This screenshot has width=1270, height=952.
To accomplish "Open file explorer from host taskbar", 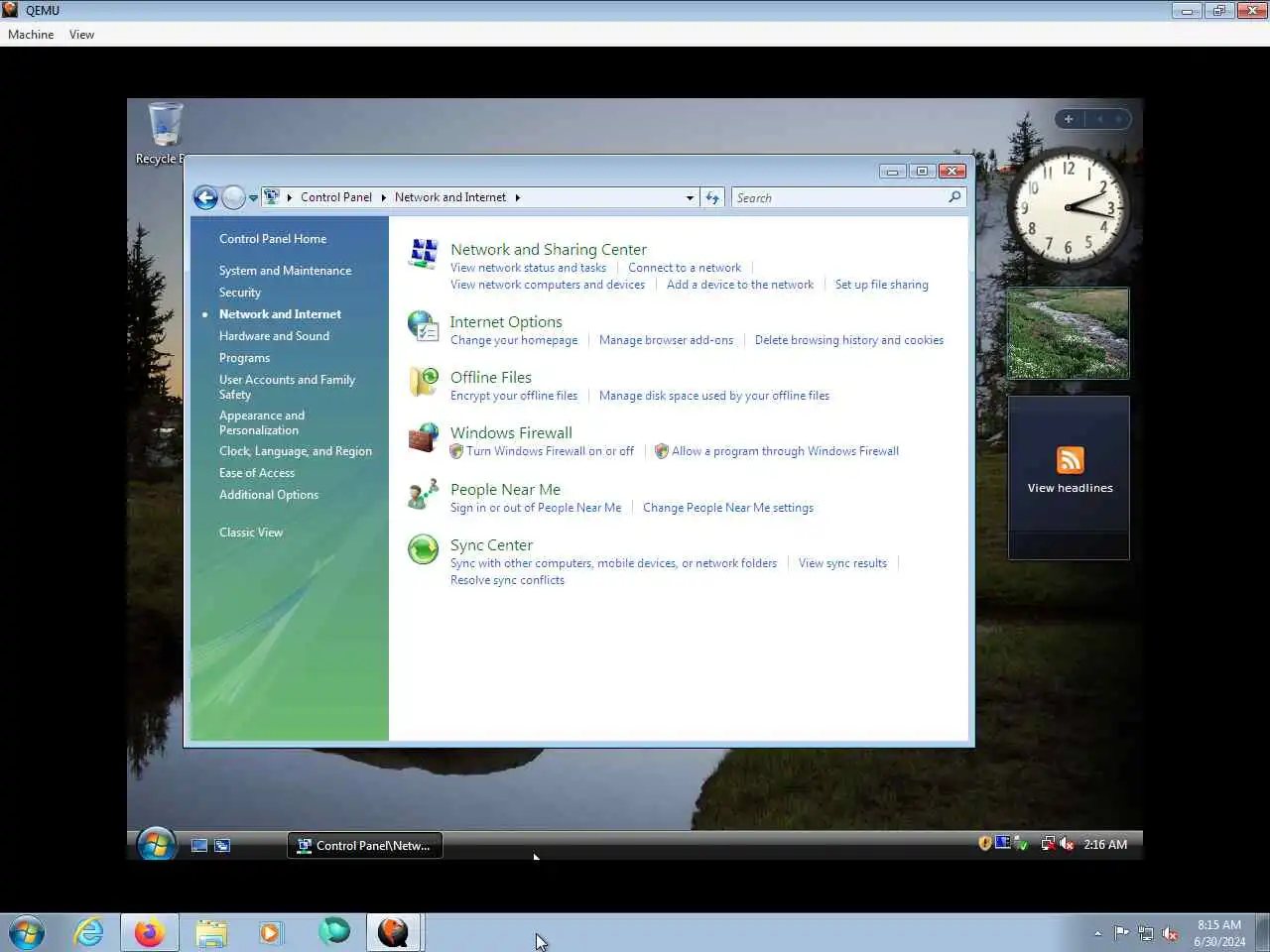I will [x=210, y=933].
